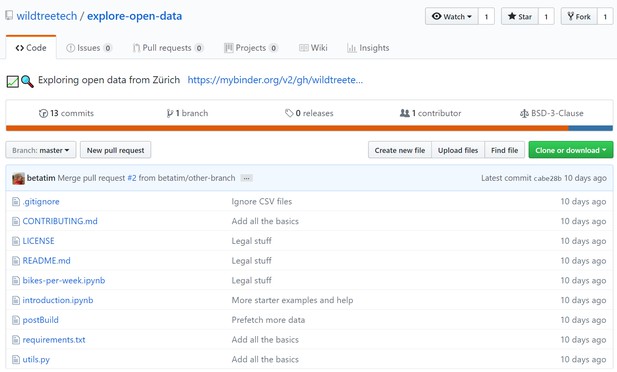Click Upload files

458,150
